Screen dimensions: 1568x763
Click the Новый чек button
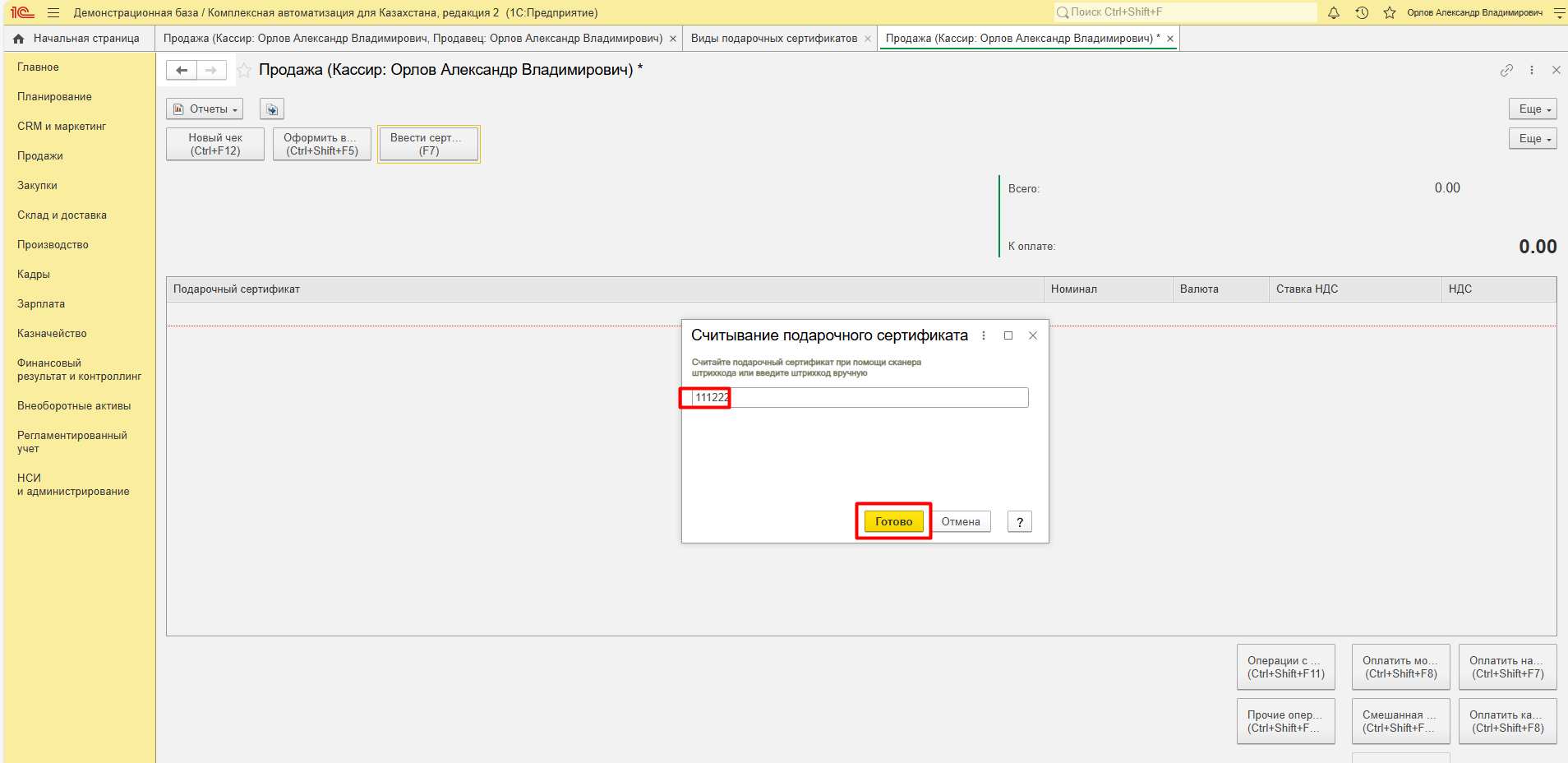tap(215, 144)
